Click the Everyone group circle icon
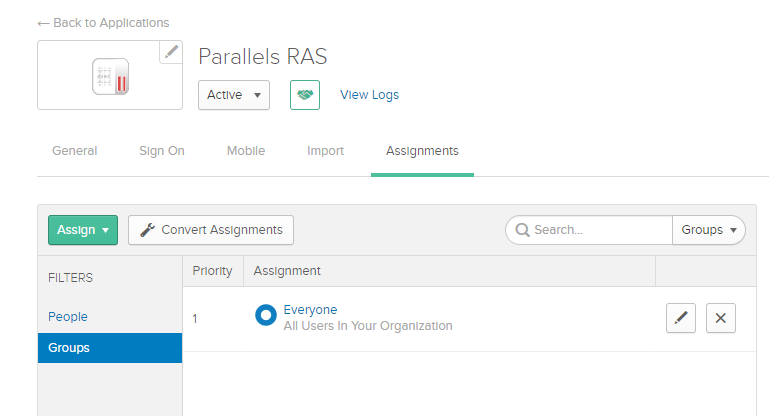The height and width of the screenshot is (416, 769). pyautogui.click(x=265, y=315)
